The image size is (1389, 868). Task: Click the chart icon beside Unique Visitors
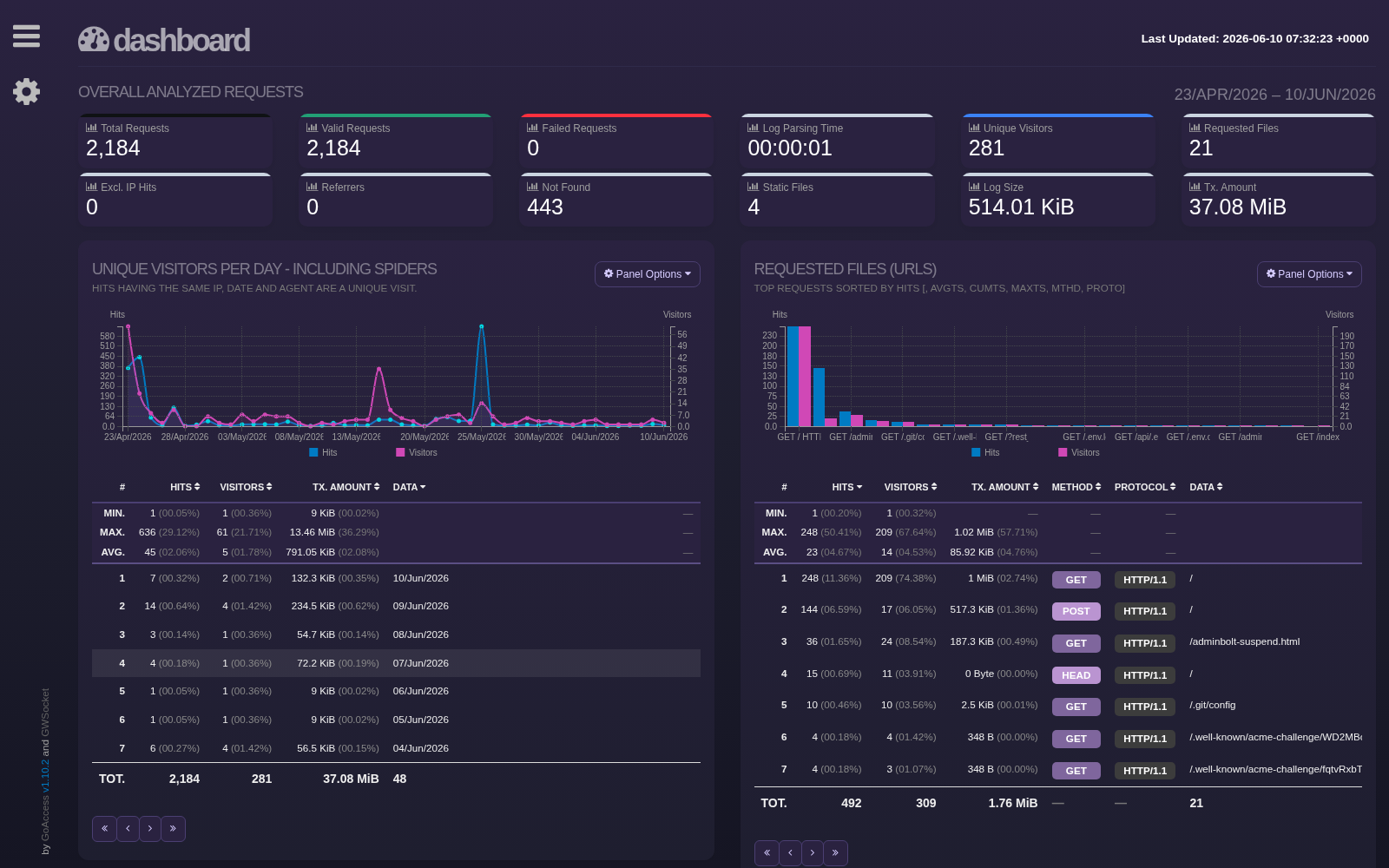click(x=974, y=128)
